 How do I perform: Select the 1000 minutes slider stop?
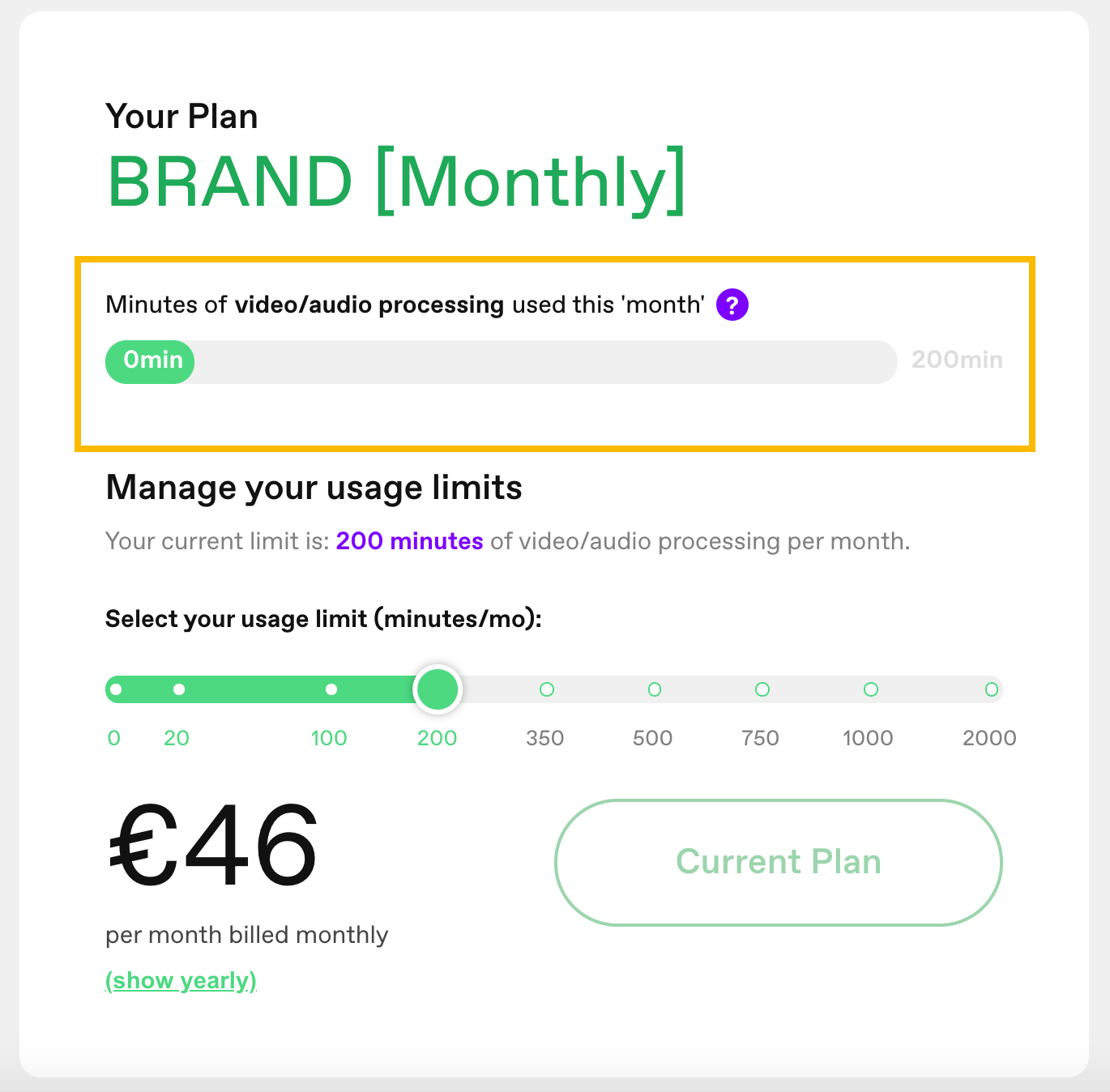pyautogui.click(x=871, y=689)
